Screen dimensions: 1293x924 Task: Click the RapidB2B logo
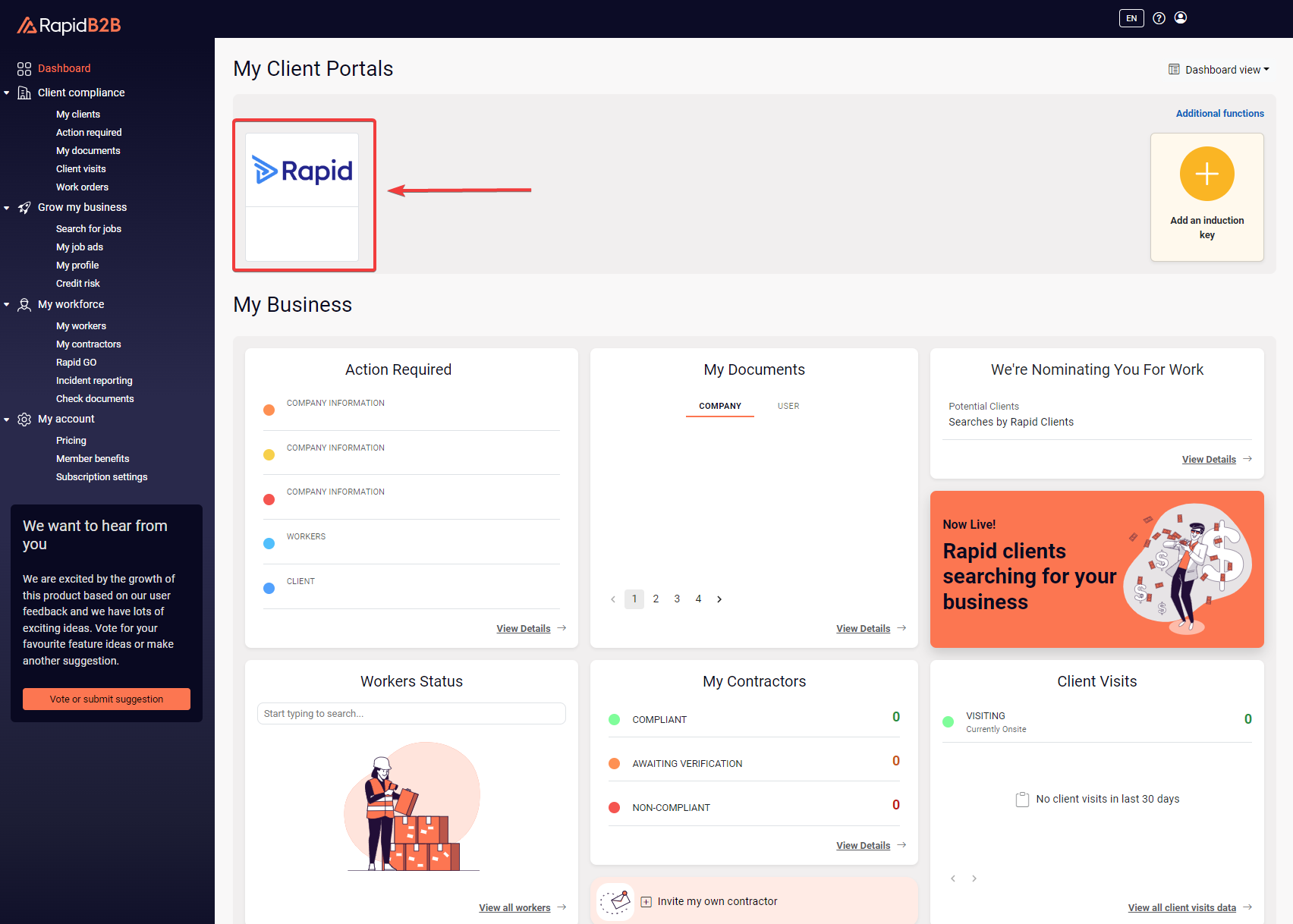[69, 26]
